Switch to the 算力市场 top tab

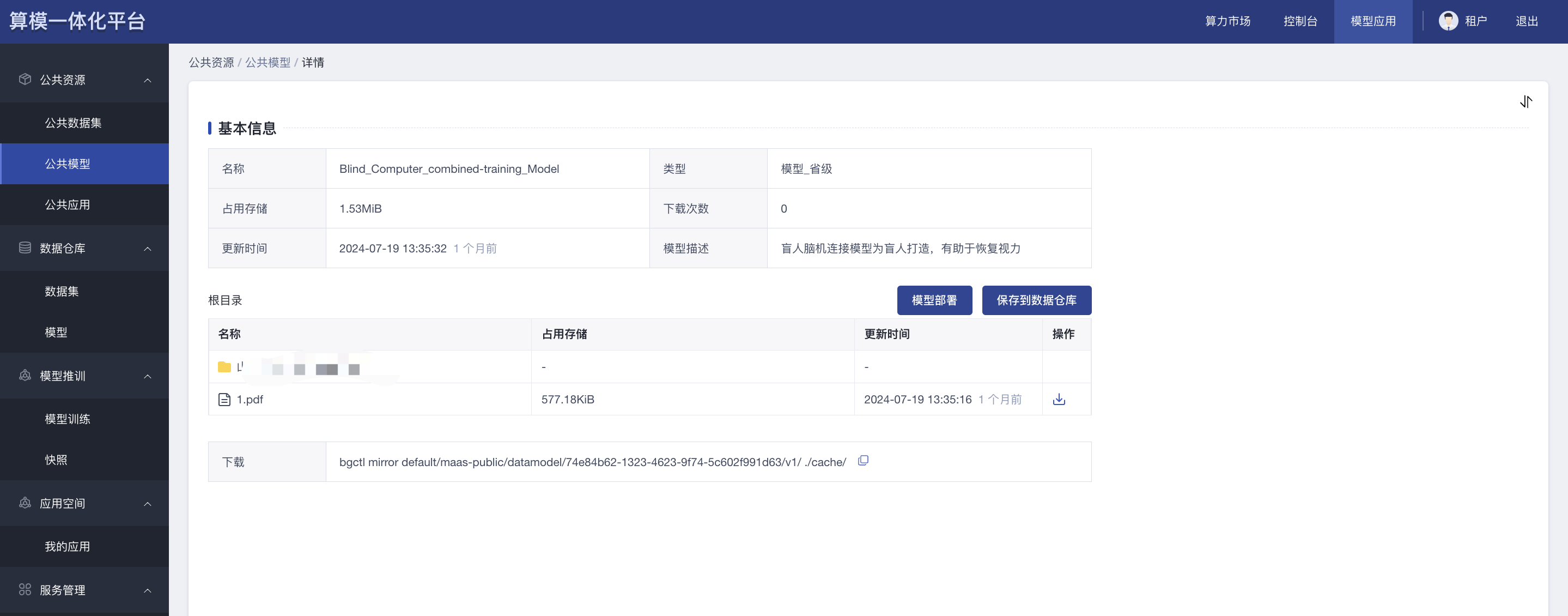1227,21
